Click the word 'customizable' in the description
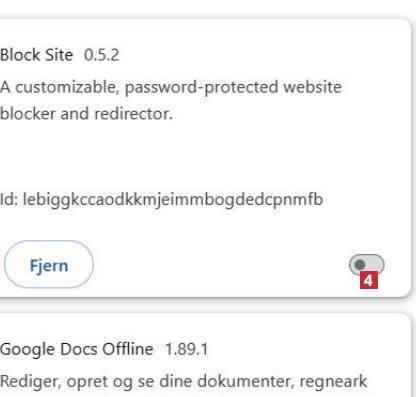The image size is (416, 397). point(67,87)
